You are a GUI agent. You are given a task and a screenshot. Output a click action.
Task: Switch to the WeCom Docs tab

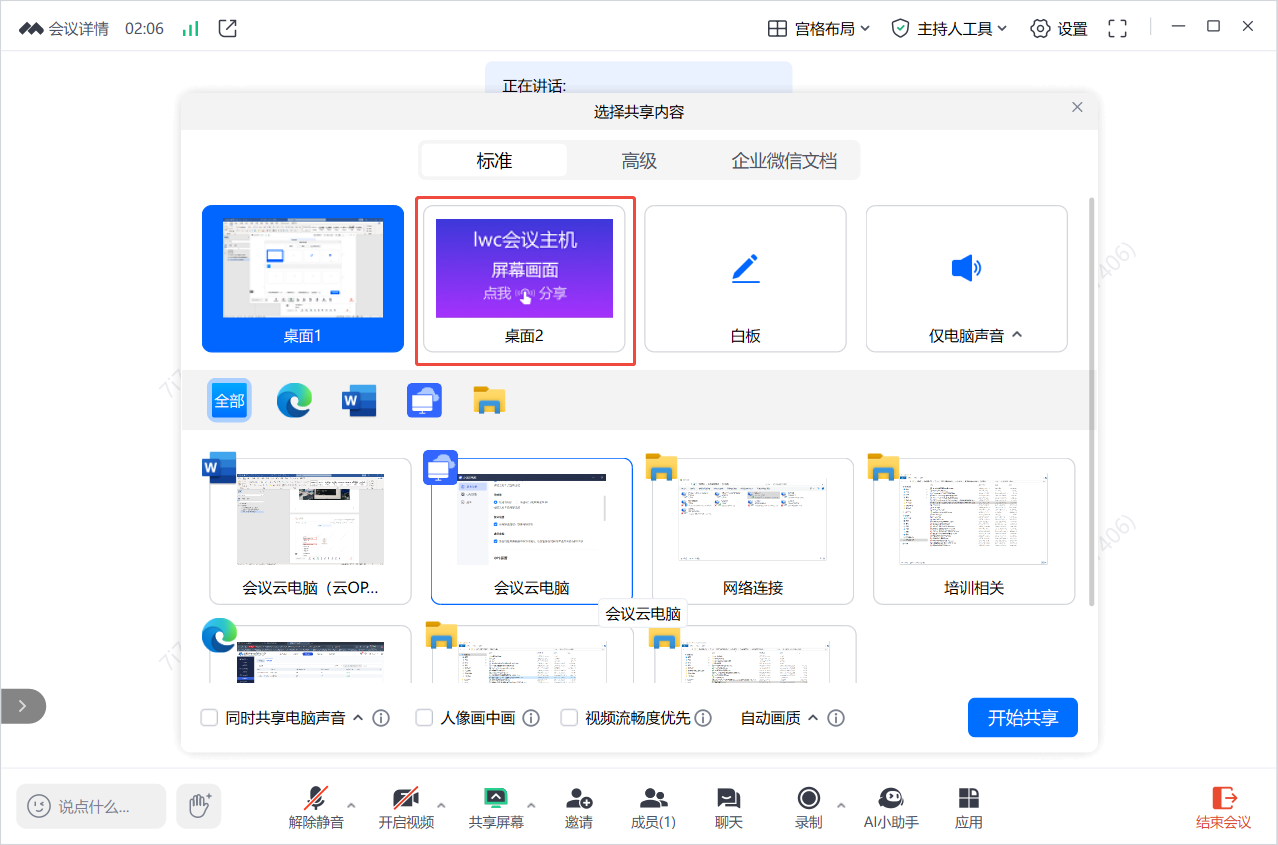[x=784, y=161]
